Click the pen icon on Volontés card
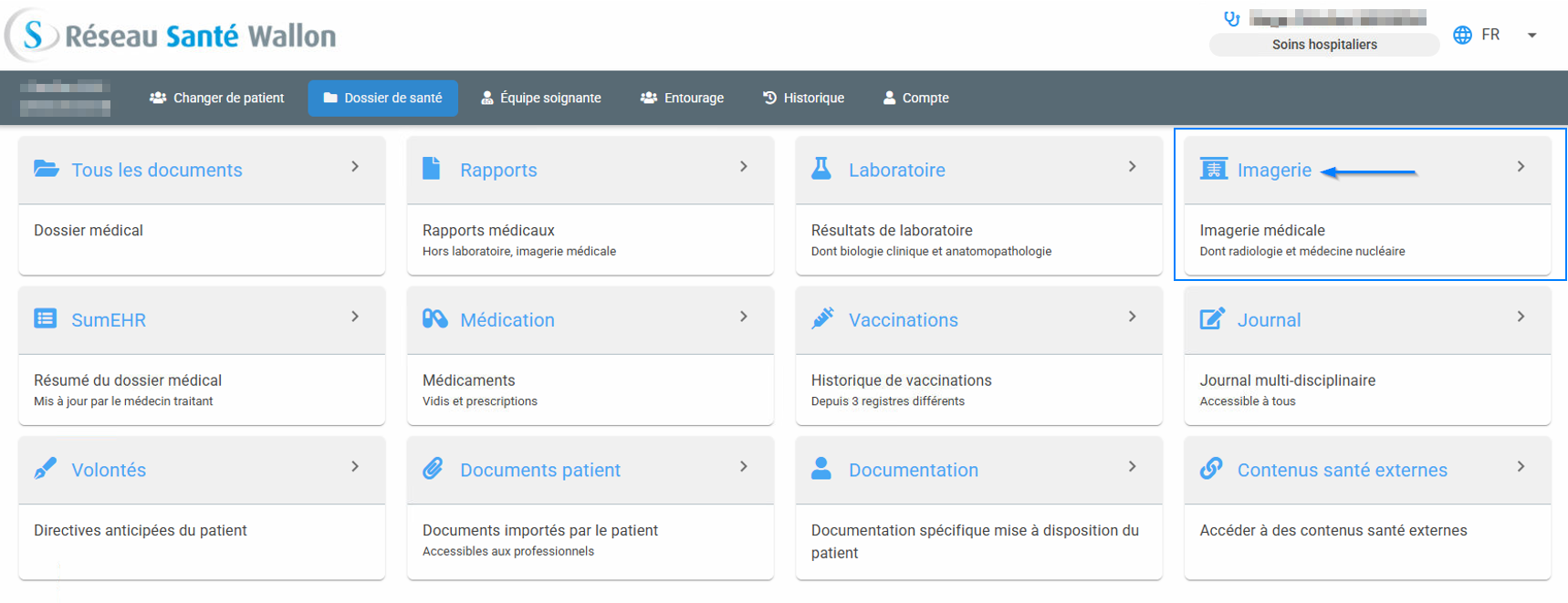Viewport: 1568px width, 603px height. point(45,469)
